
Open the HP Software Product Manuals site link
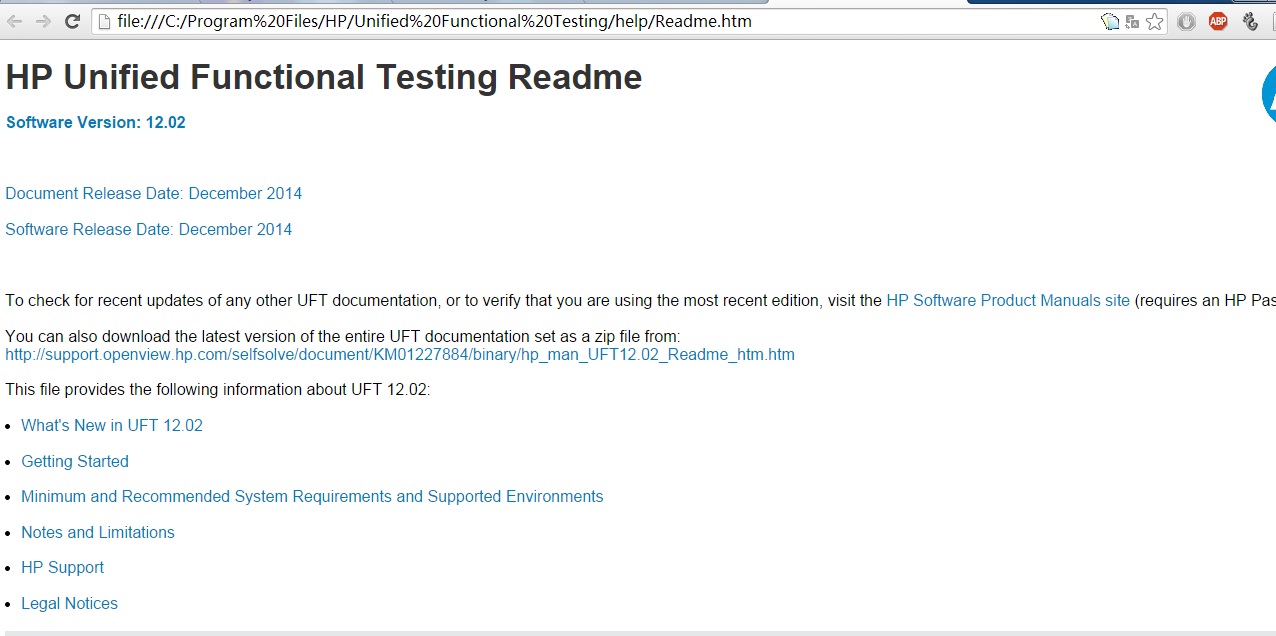[x=1008, y=300]
